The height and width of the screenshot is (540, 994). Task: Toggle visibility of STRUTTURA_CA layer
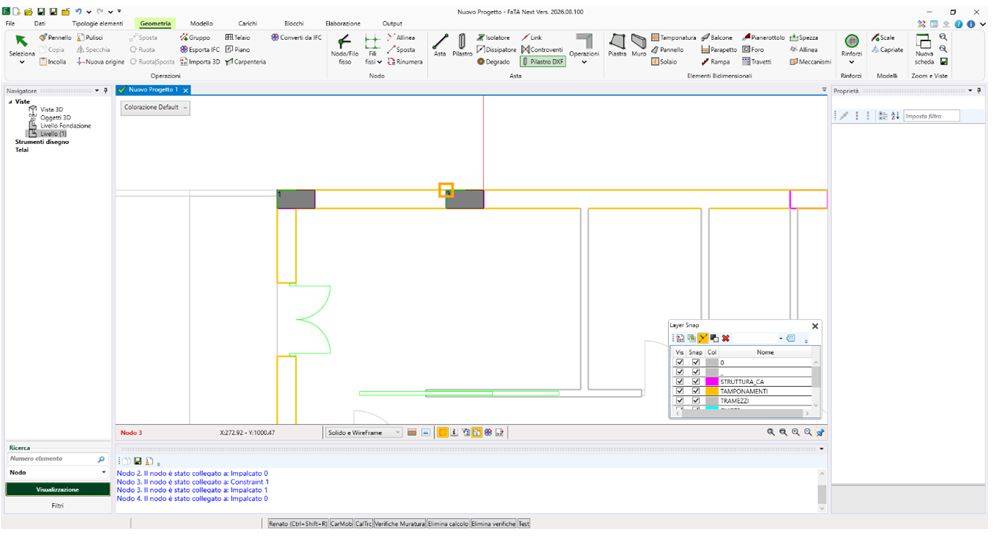pos(680,382)
